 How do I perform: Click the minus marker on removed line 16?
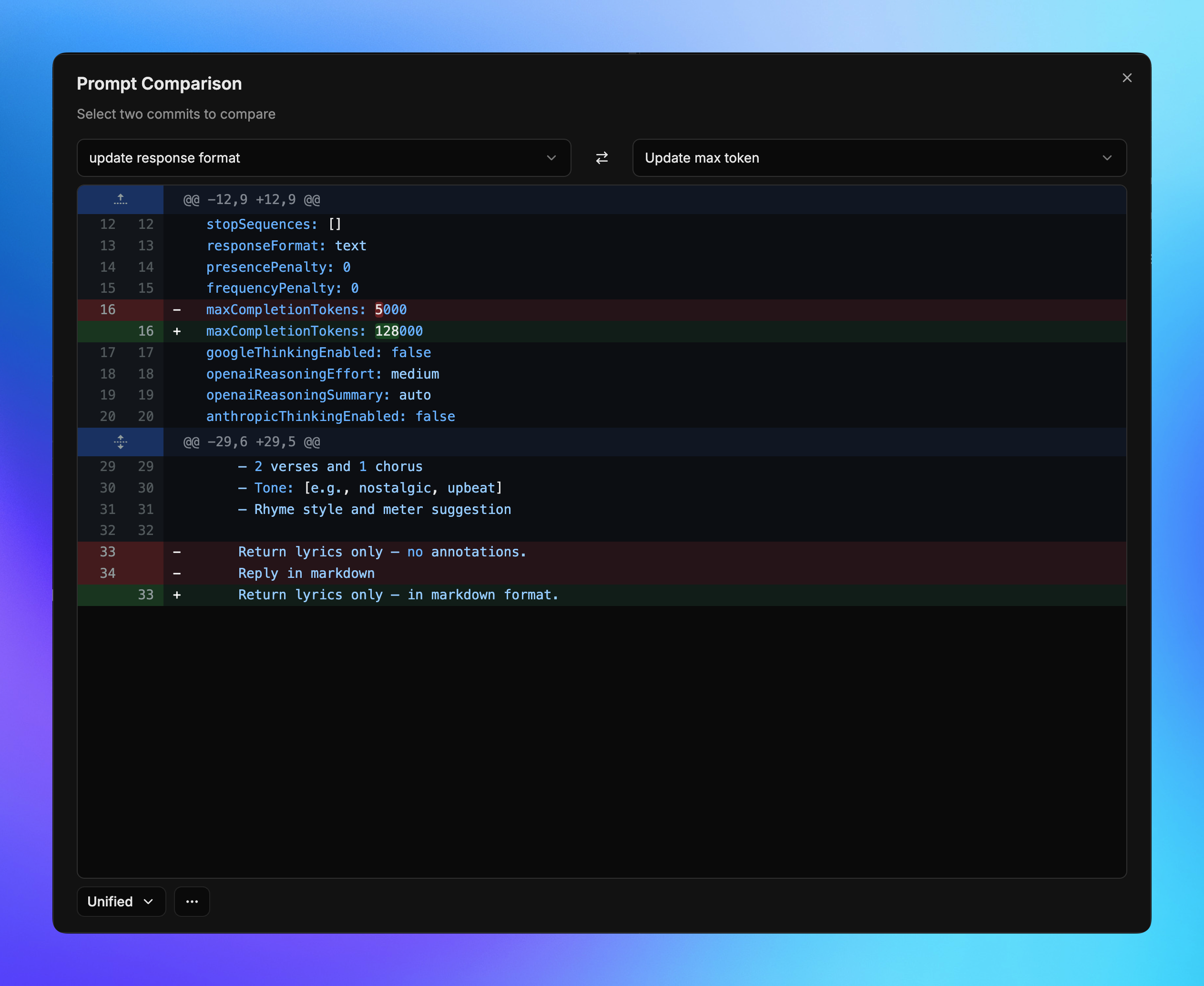coord(177,310)
